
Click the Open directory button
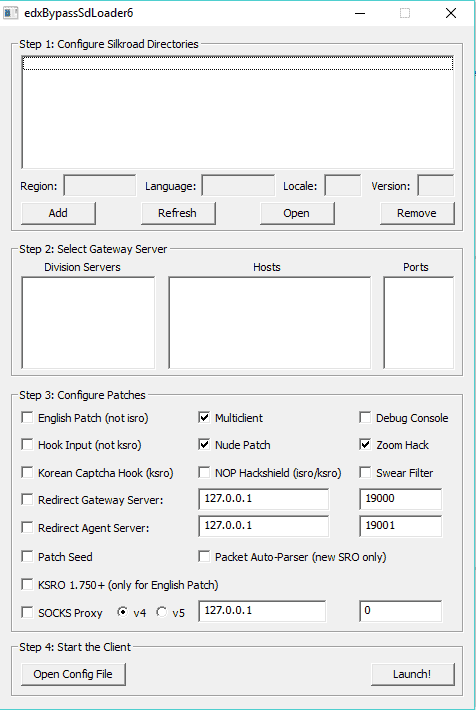[x=297, y=213]
